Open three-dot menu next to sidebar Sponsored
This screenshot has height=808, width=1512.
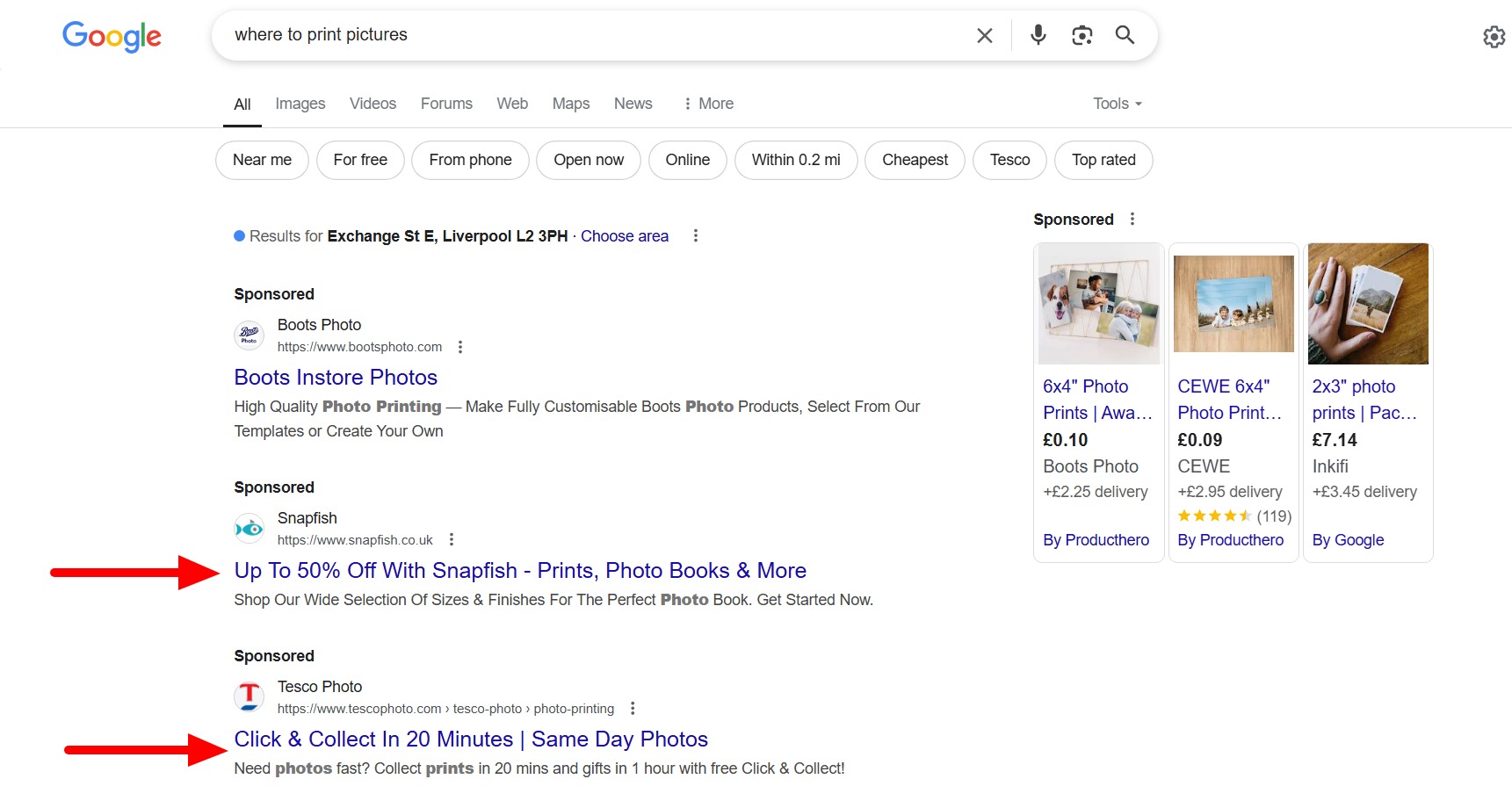tap(1132, 219)
